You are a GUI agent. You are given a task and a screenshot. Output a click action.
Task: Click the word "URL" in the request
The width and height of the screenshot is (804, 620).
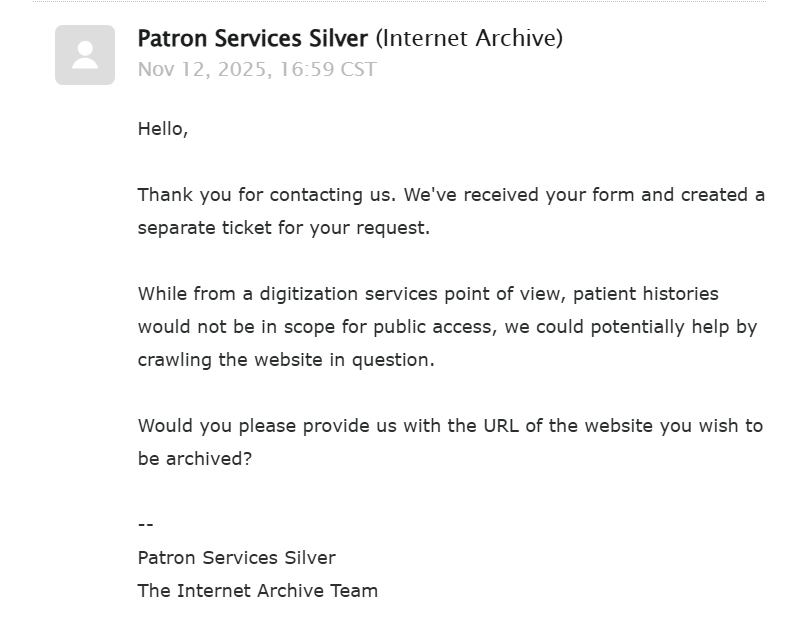501,426
